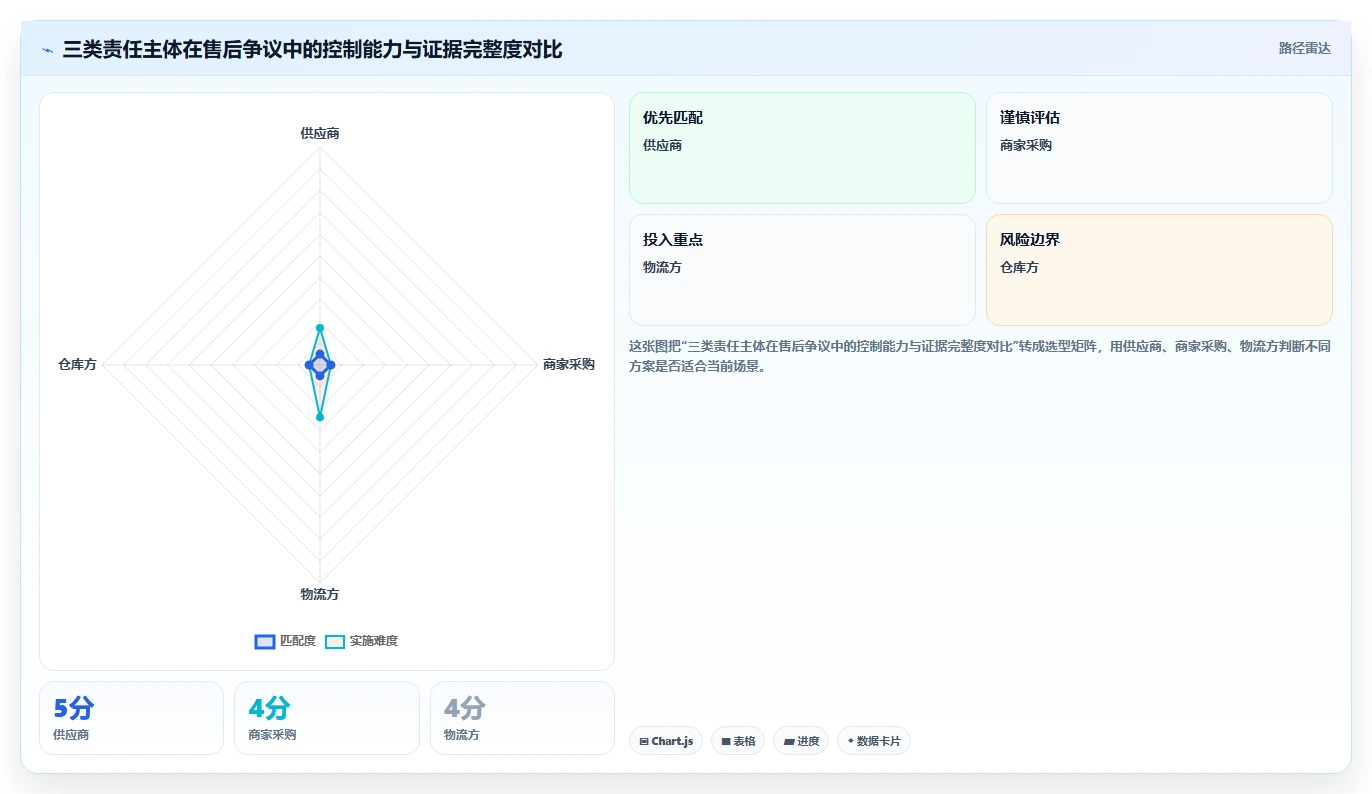The width and height of the screenshot is (1372, 794).
Task: Click the lightning icon beside the title
Action: tap(47, 49)
